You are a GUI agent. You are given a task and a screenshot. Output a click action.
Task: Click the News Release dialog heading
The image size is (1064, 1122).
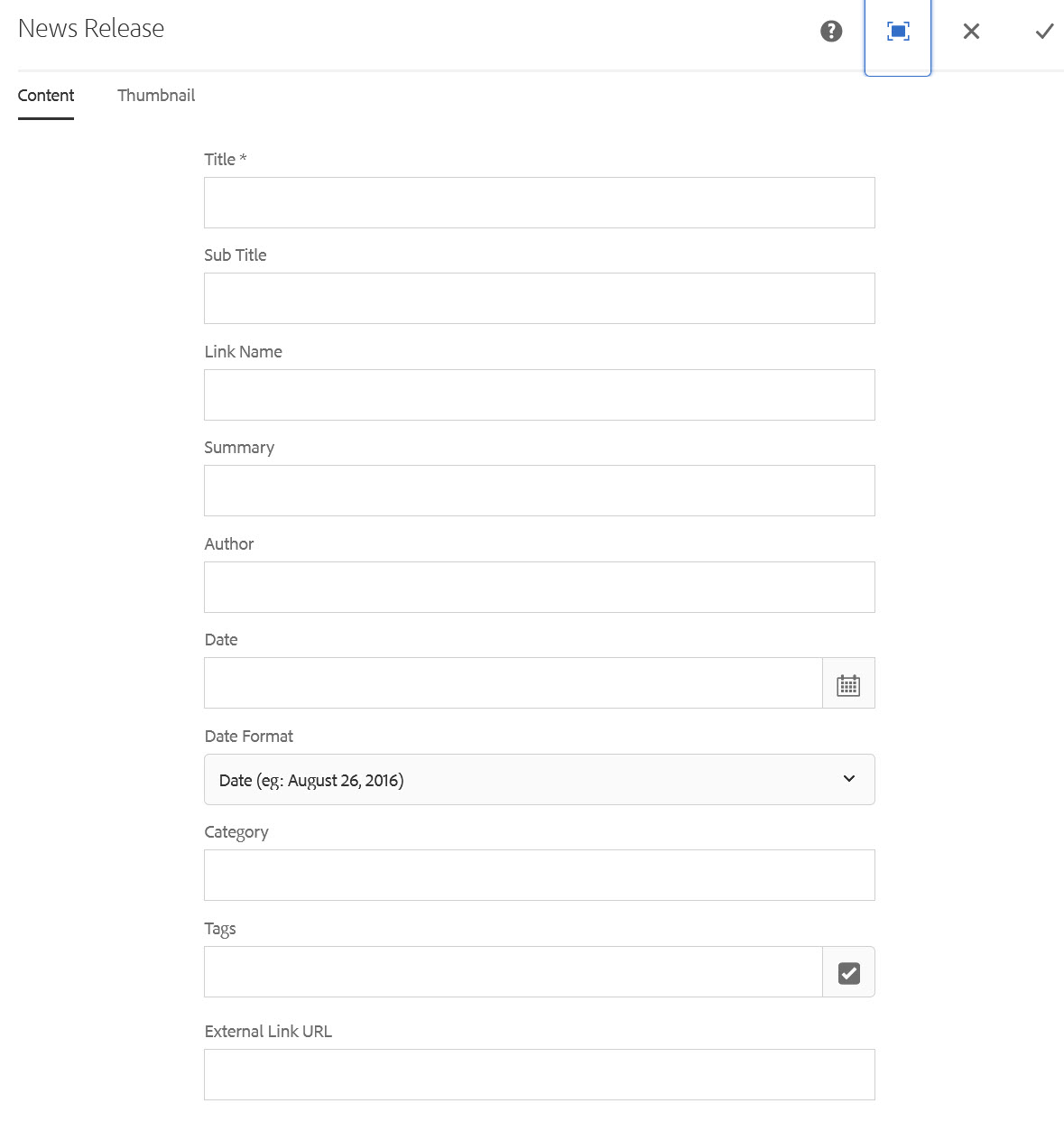[91, 29]
